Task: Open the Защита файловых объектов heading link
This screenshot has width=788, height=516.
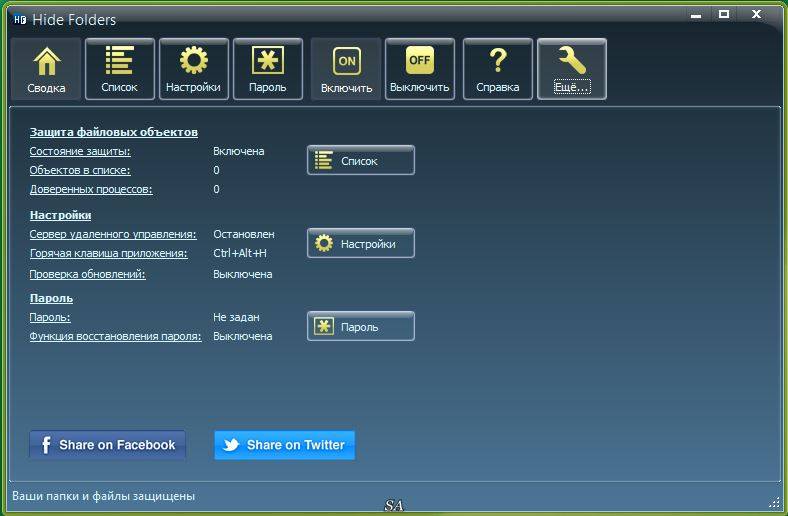Action: coord(114,132)
